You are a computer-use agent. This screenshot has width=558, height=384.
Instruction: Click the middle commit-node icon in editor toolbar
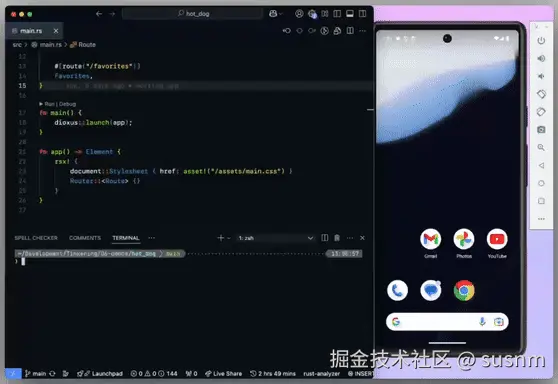point(300,31)
